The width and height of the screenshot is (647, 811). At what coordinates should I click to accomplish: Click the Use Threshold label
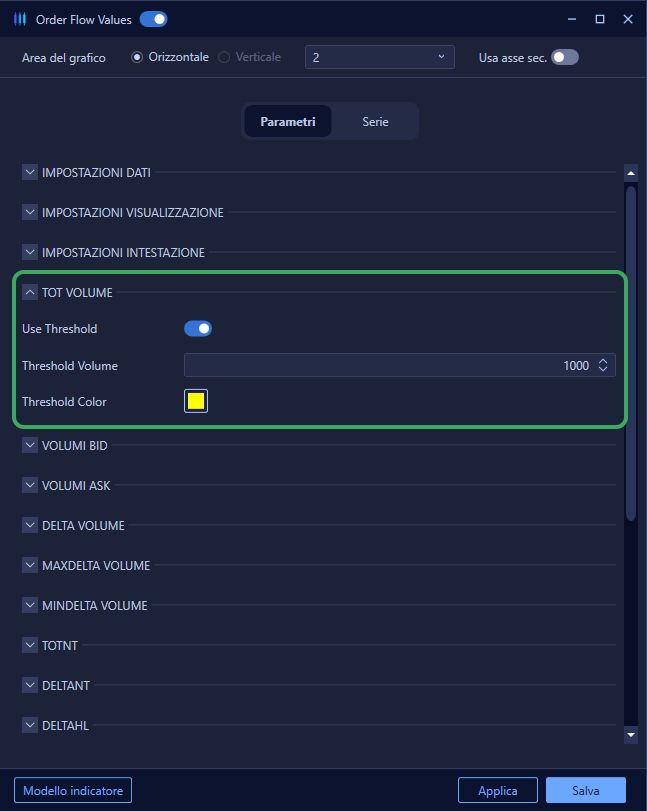point(59,329)
